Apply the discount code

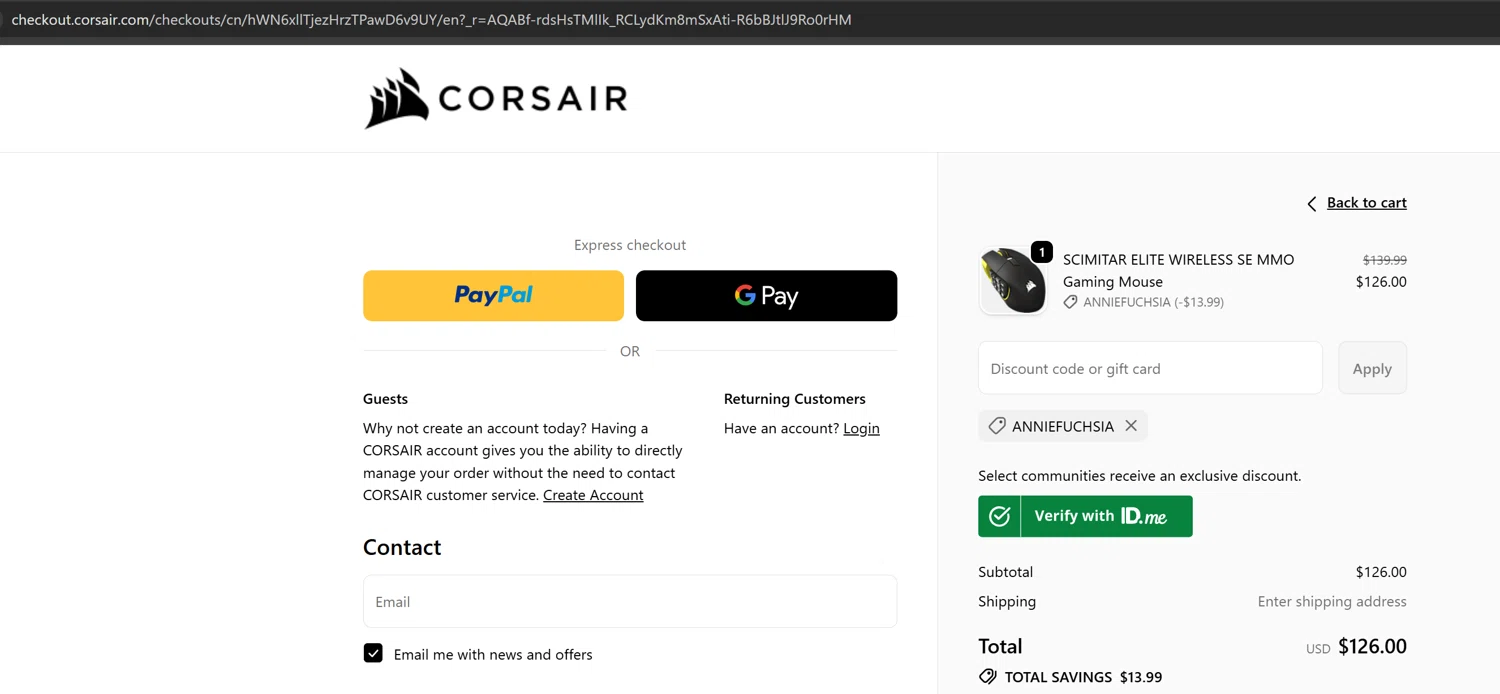pyautogui.click(x=1372, y=368)
